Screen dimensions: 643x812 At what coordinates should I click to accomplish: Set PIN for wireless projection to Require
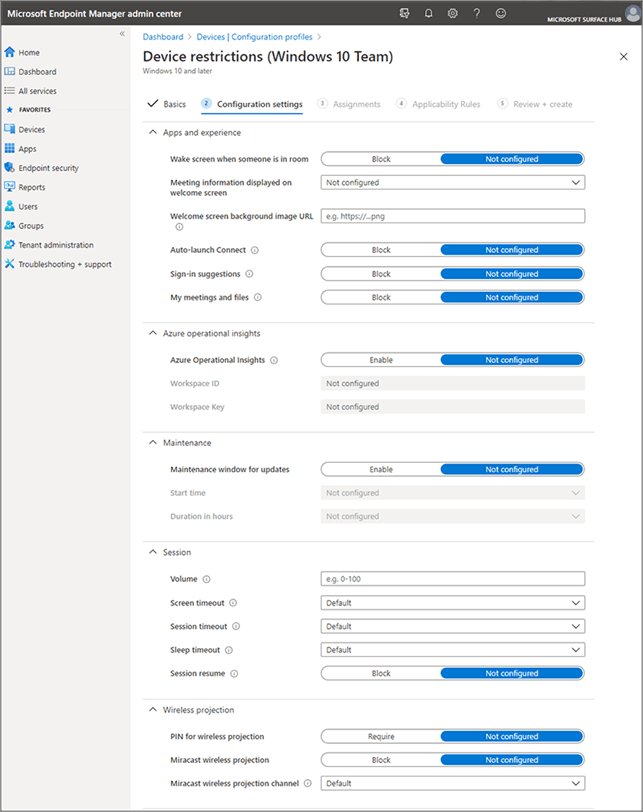[x=381, y=736]
